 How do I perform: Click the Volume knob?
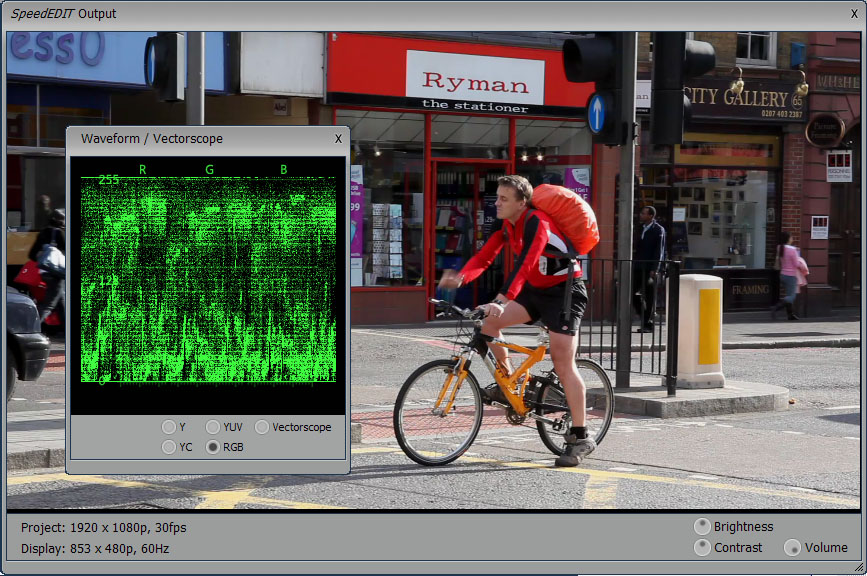click(x=792, y=548)
